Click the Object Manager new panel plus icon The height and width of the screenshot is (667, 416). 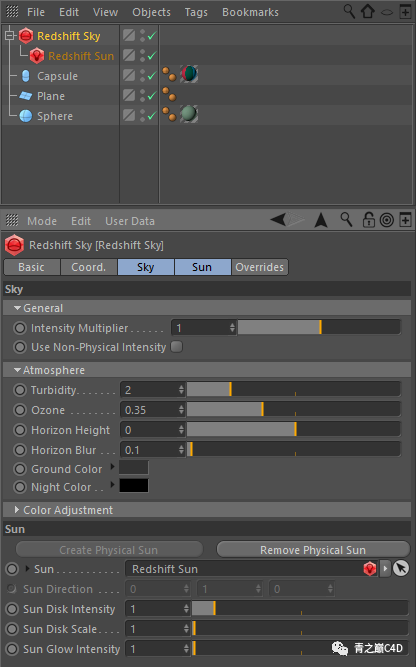(x=405, y=12)
